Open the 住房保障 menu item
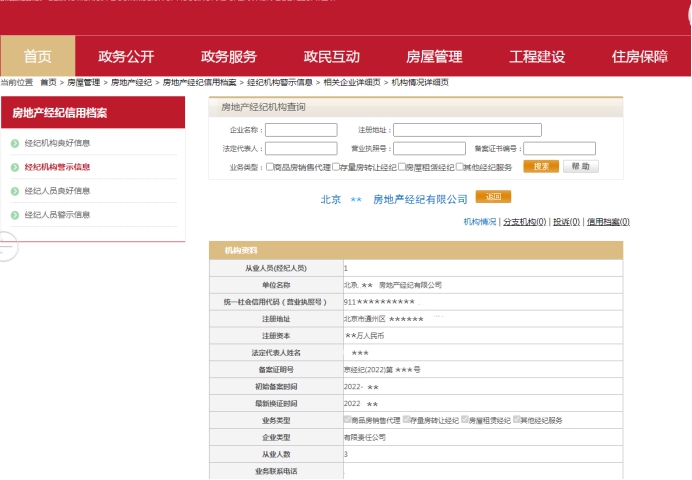 [x=640, y=56]
